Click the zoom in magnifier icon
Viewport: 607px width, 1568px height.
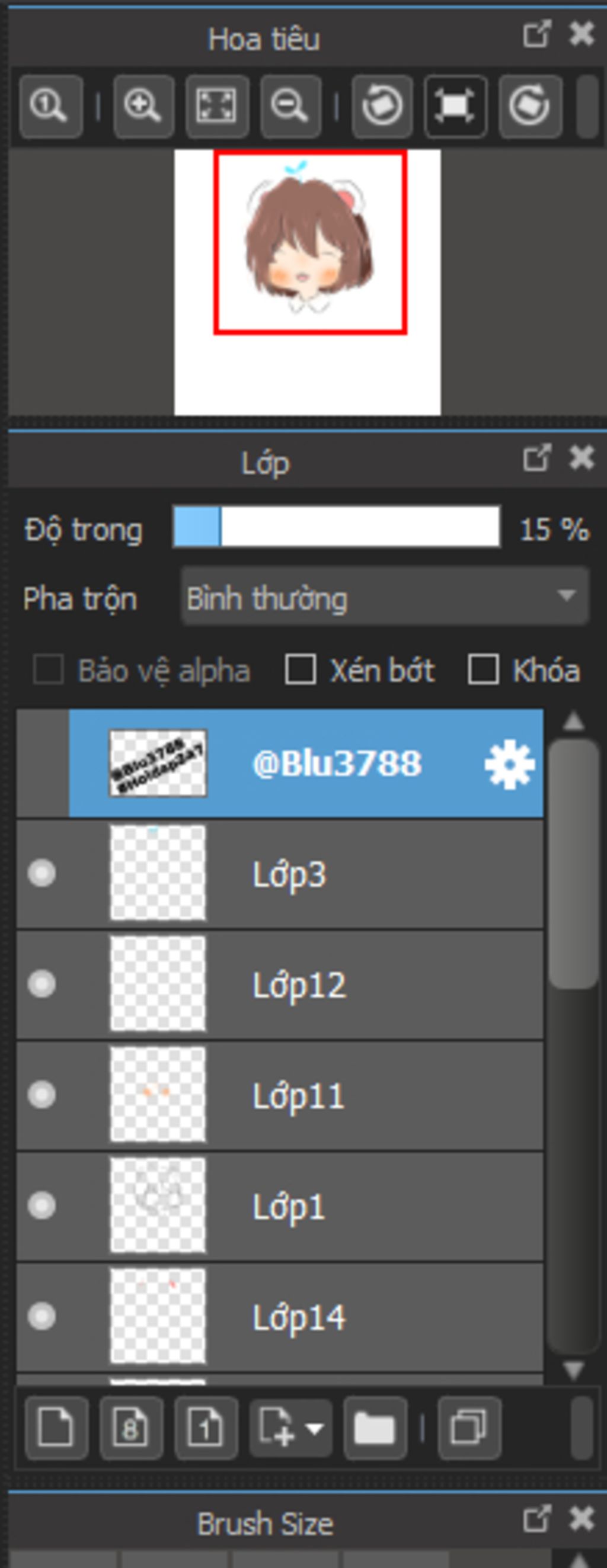pos(143,107)
